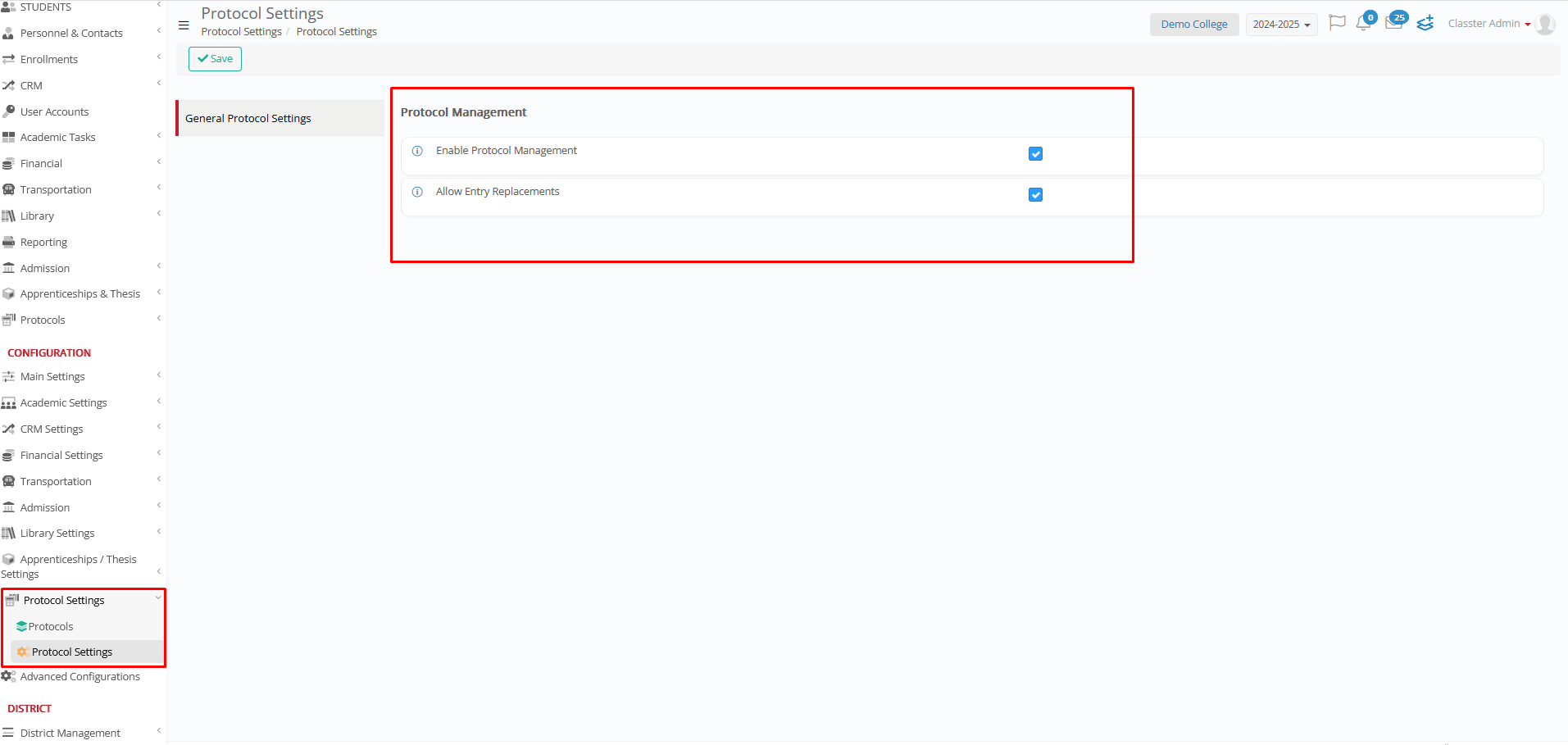
Task: Click the Demo College button
Action: 1193,25
